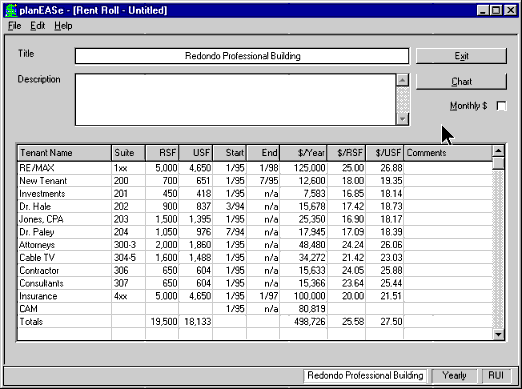The width and height of the screenshot is (522, 389).
Task: Click the Yearly status bar panel
Action: click(454, 376)
